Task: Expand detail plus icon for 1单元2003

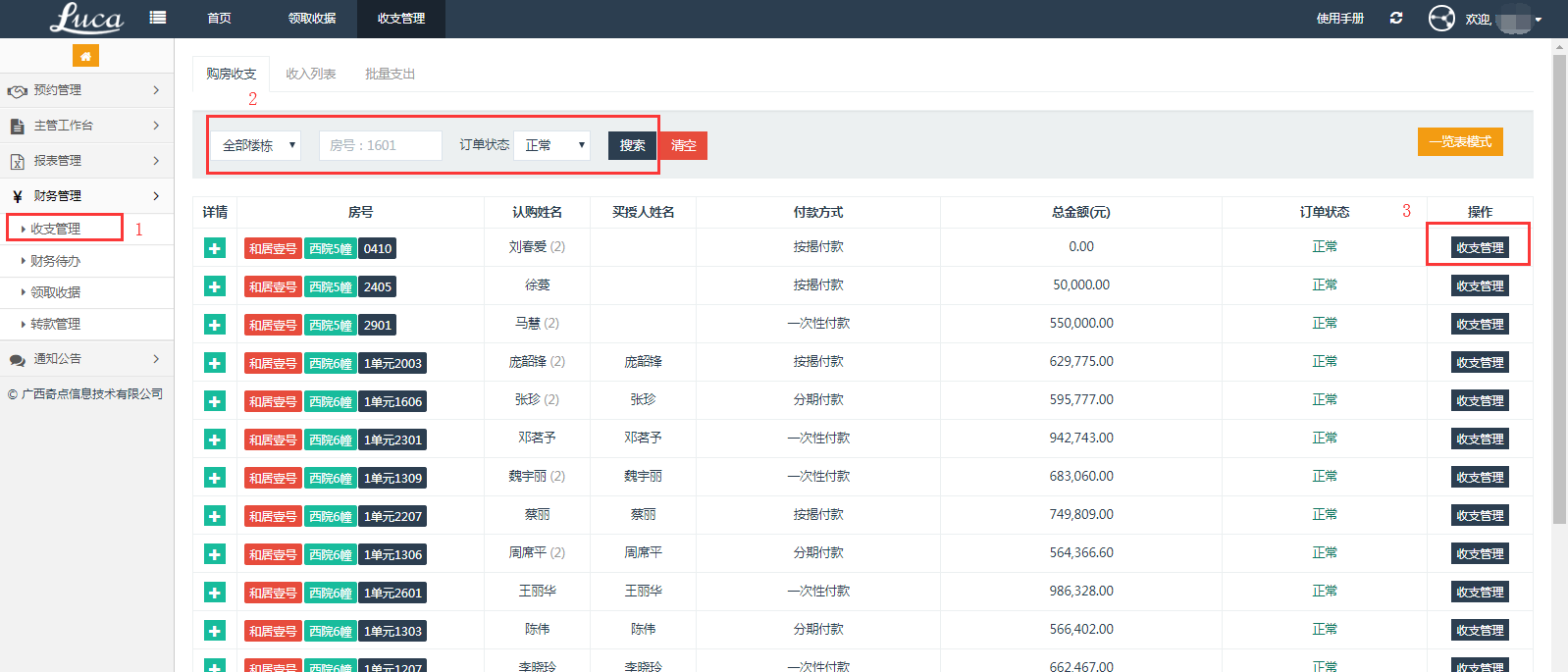Action: click(x=215, y=363)
